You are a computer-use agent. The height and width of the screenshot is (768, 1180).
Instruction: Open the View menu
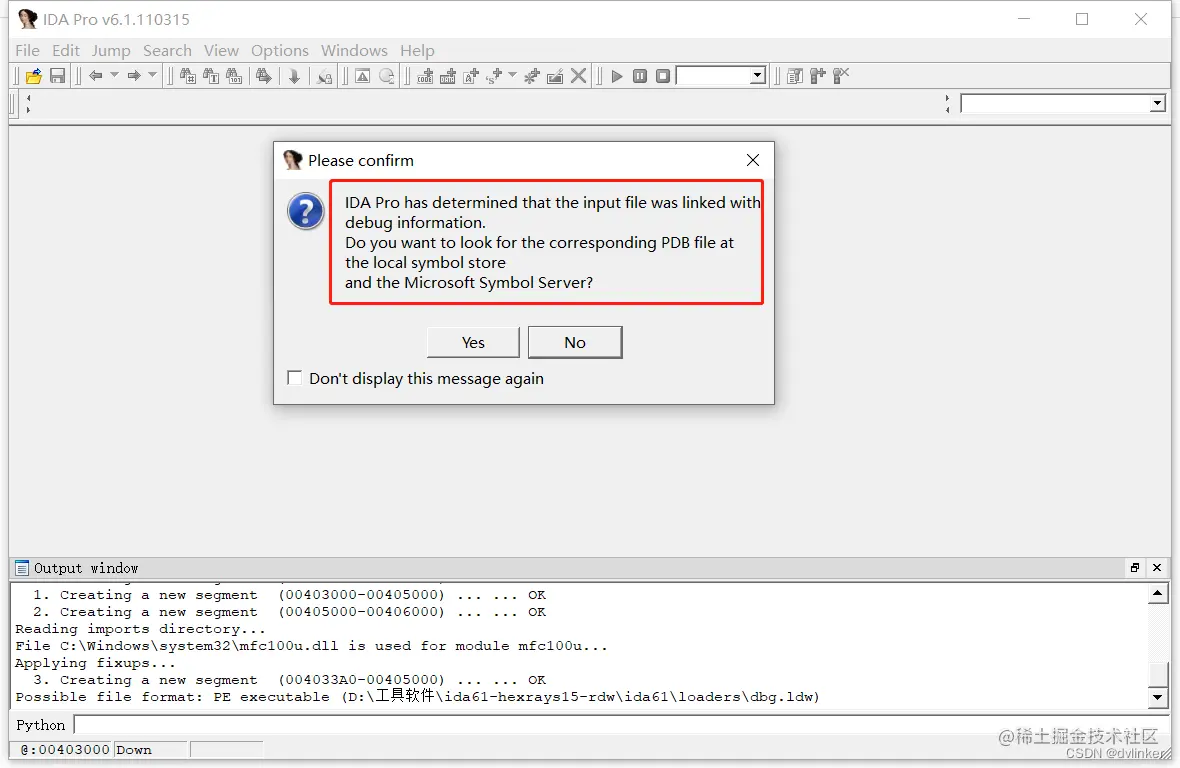221,50
